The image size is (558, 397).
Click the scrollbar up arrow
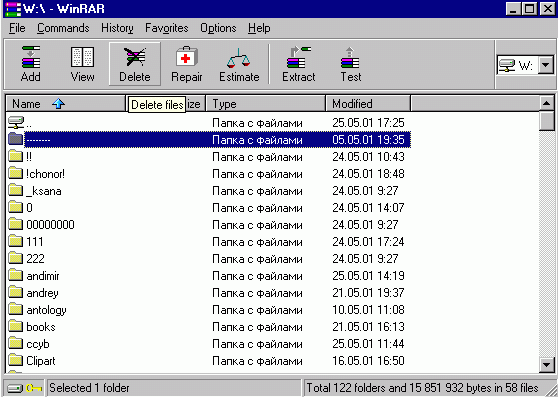(546, 104)
